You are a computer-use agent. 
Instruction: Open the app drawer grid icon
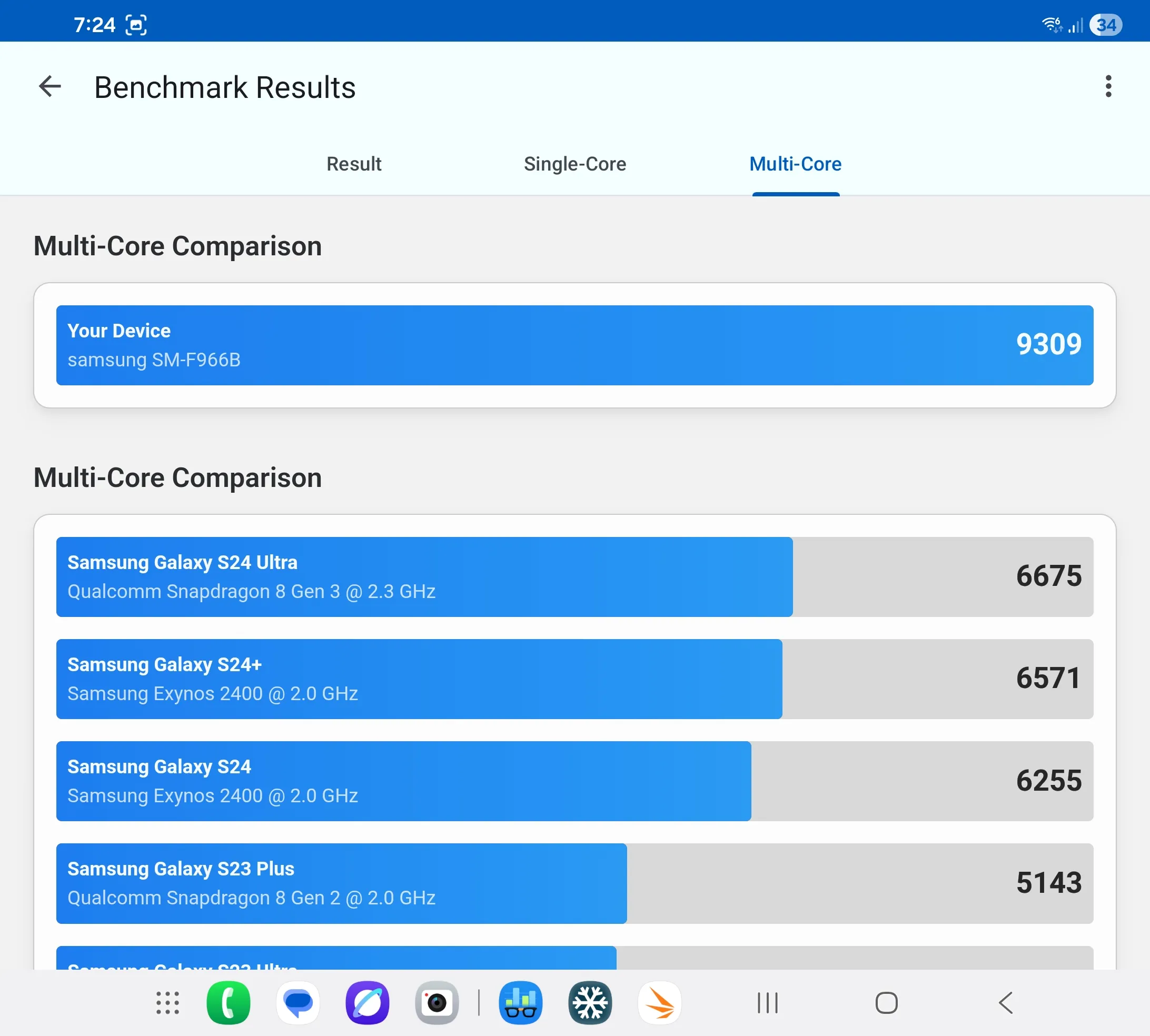click(168, 1003)
